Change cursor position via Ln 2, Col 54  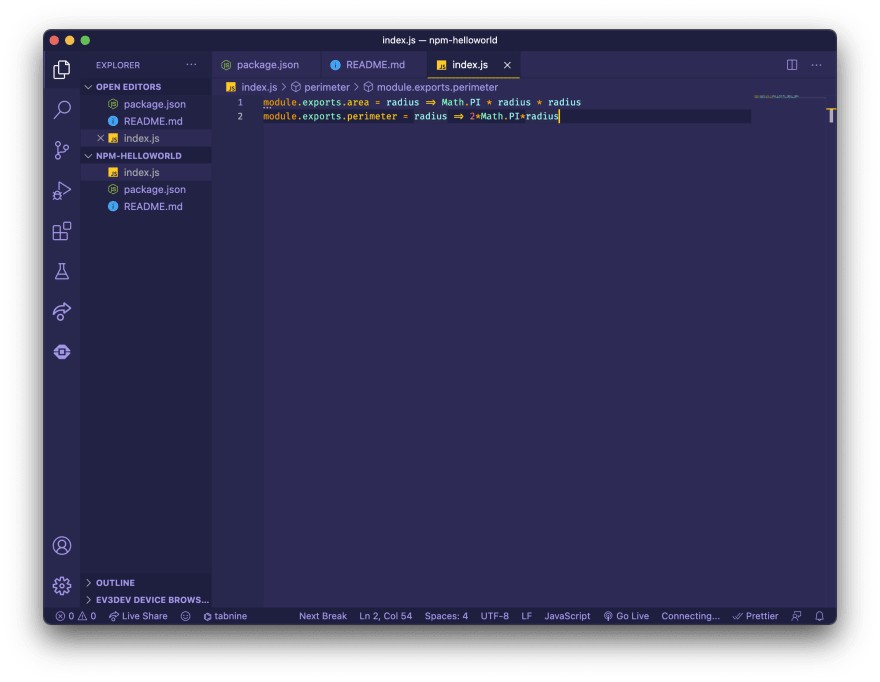click(x=386, y=616)
